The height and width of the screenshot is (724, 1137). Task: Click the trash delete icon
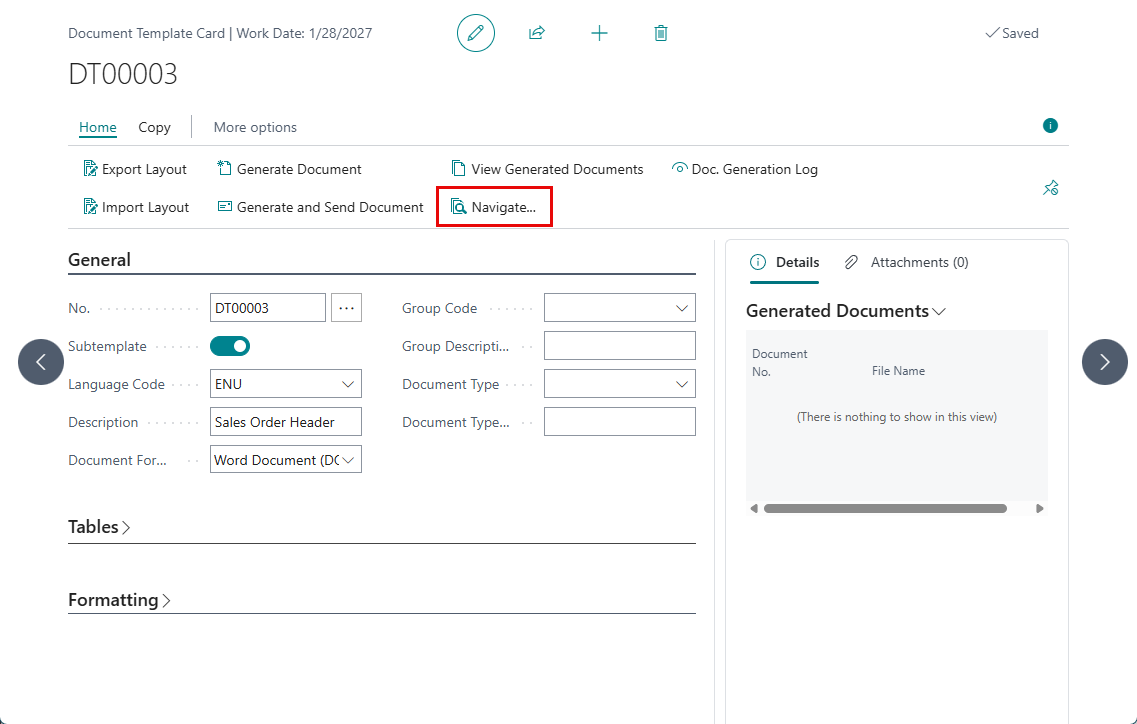click(660, 33)
